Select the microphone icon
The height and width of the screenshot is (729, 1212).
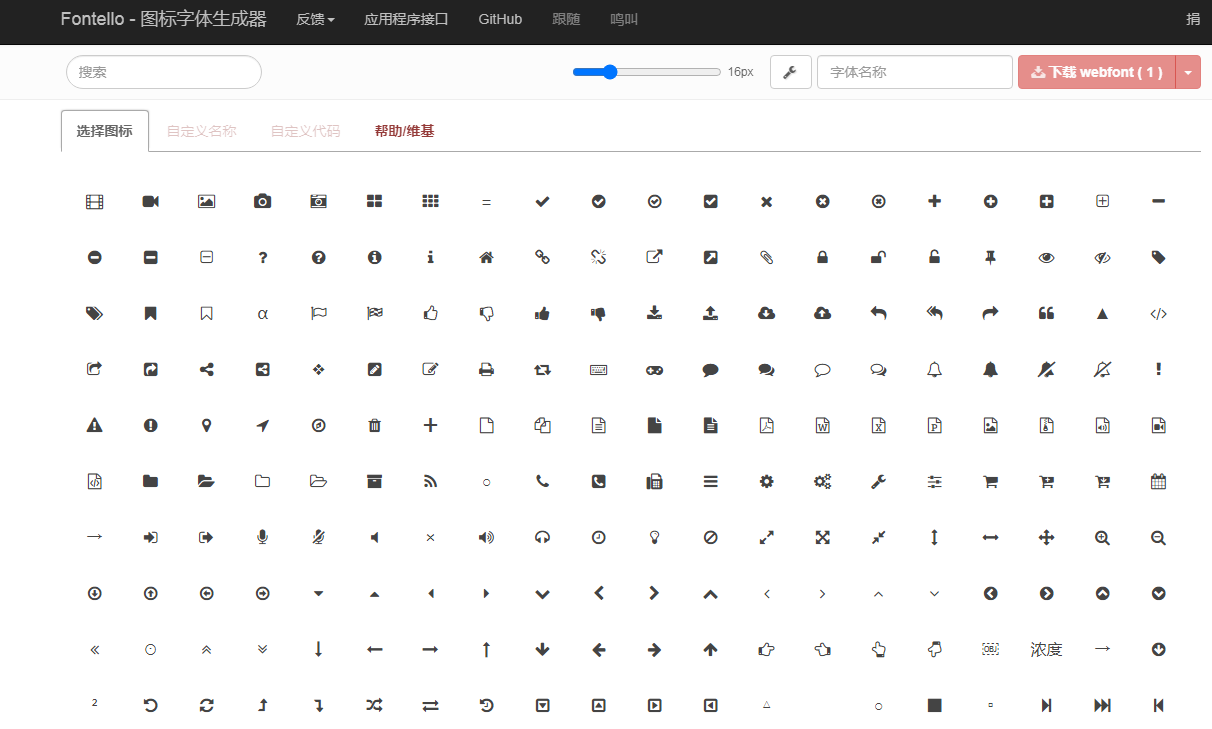click(263, 537)
